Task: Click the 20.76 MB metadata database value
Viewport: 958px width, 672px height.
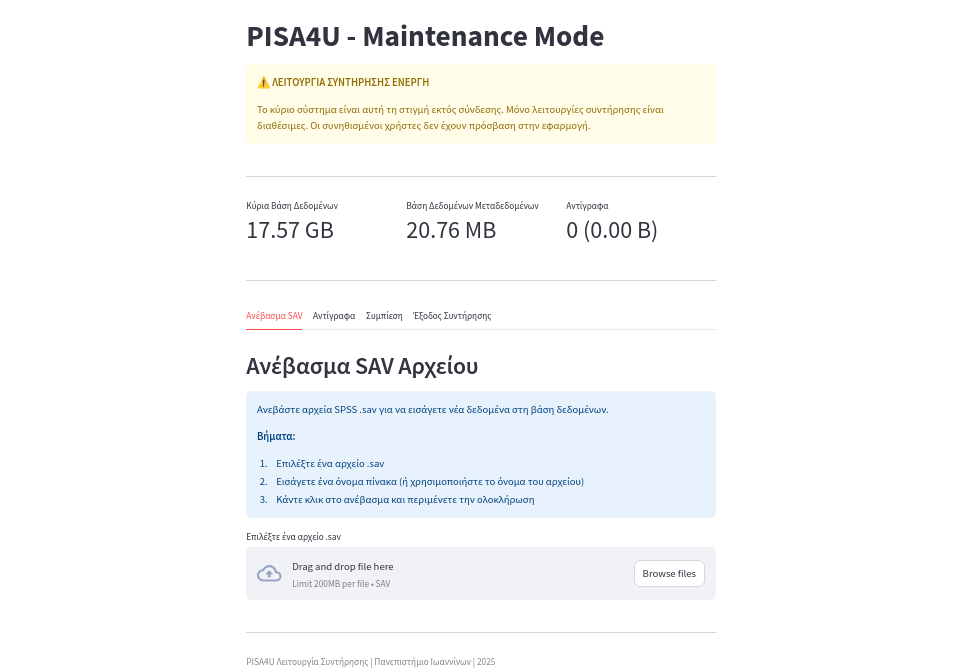Action: click(x=451, y=230)
